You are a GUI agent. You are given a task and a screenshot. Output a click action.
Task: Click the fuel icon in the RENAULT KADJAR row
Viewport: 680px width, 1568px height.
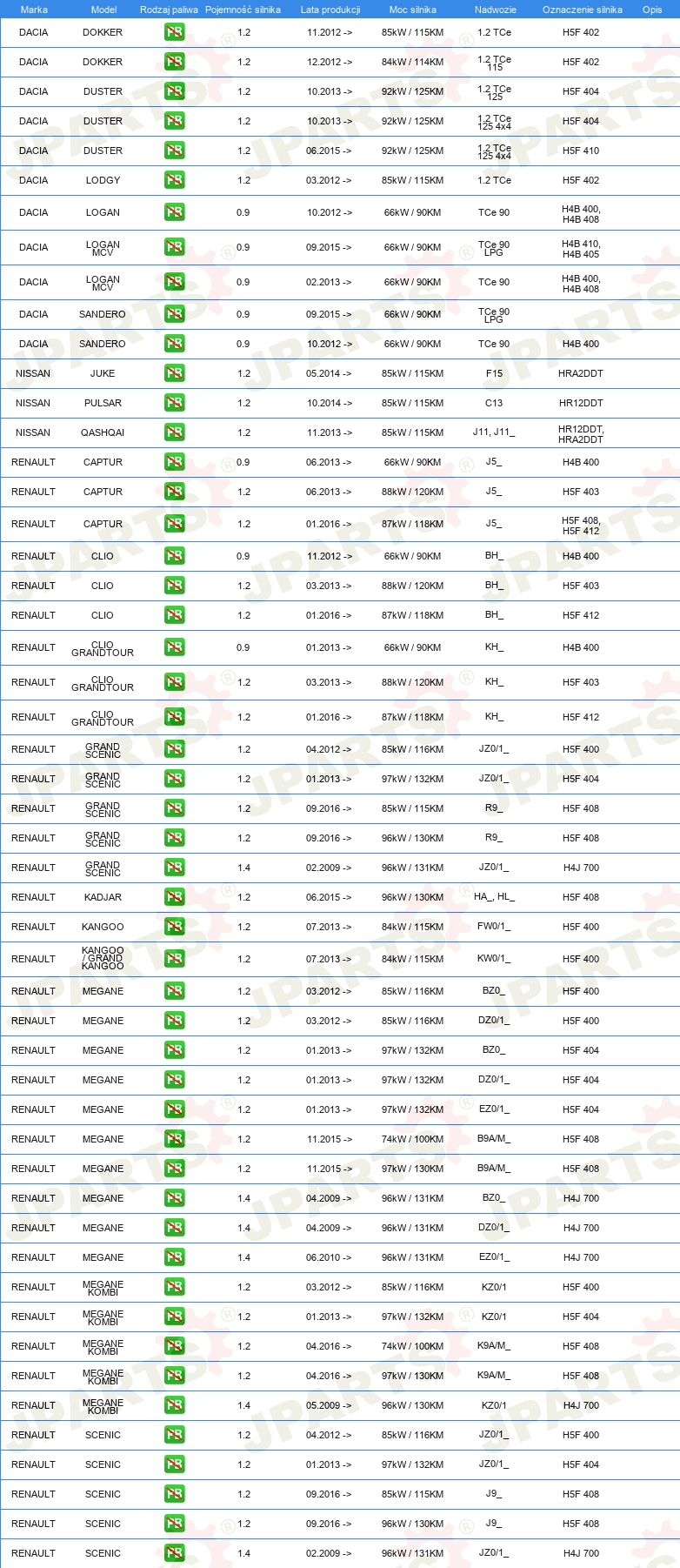tap(174, 897)
